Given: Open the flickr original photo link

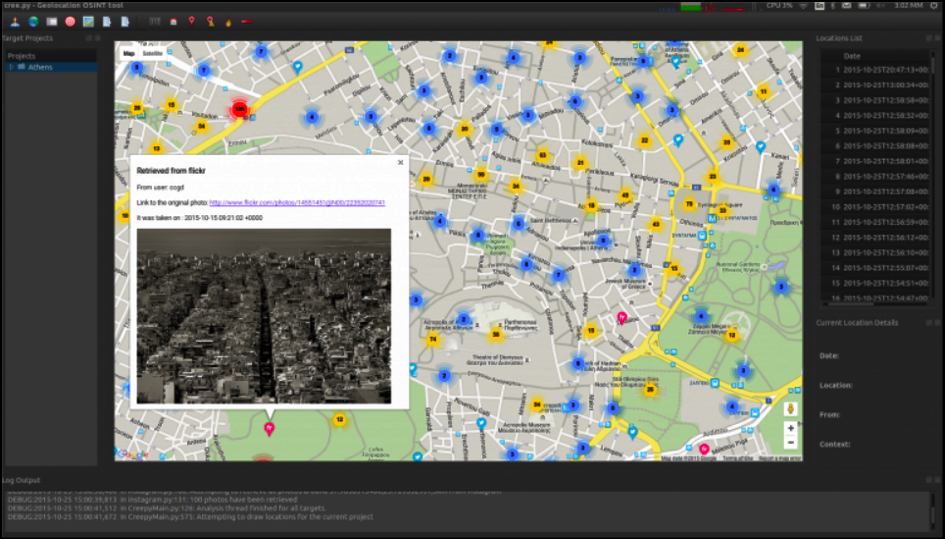Looking at the screenshot, I should click(x=296, y=203).
